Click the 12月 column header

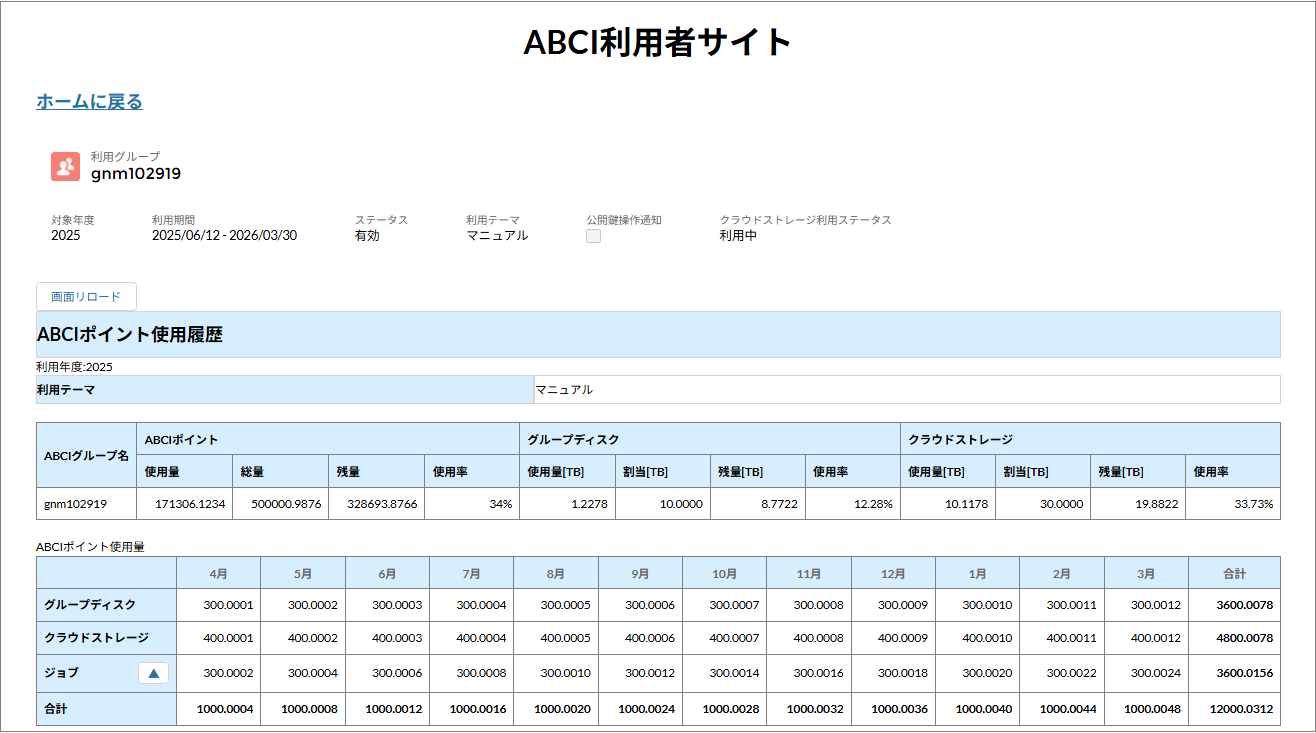coord(893,574)
